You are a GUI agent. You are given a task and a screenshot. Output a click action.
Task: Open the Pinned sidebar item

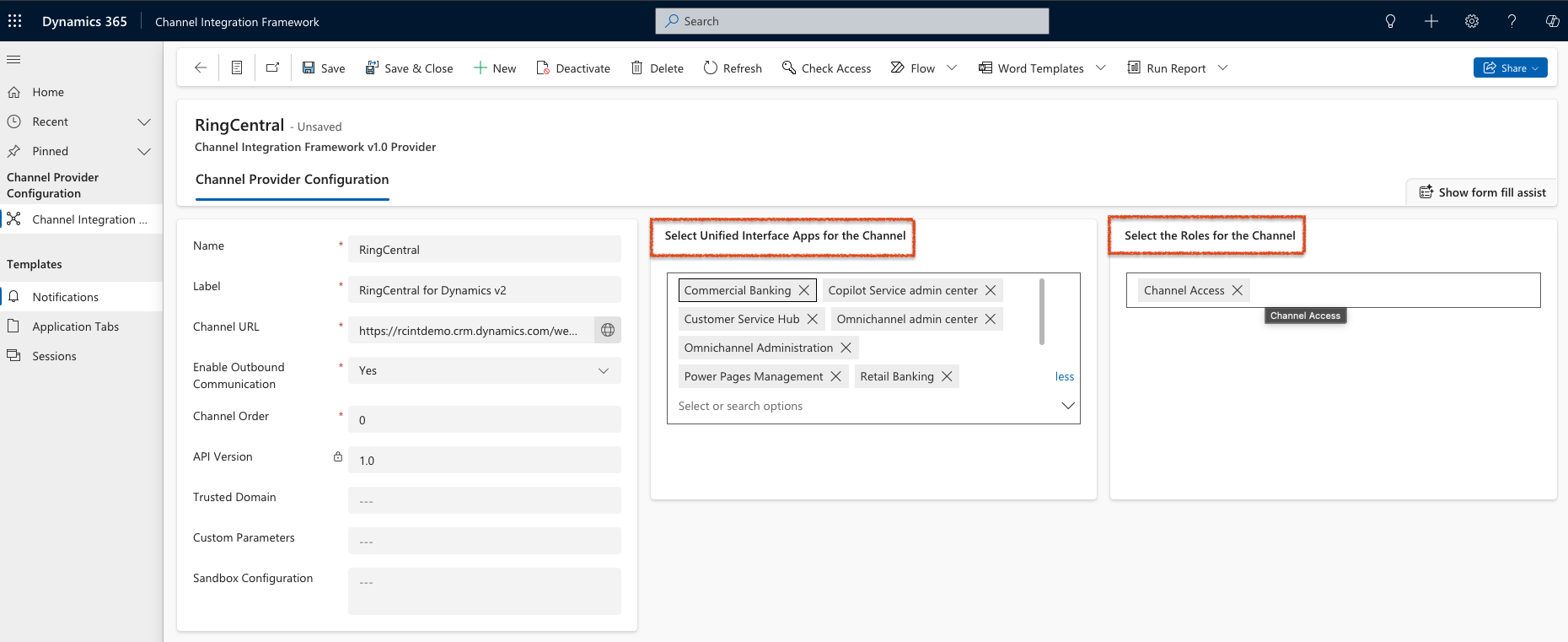[x=51, y=151]
